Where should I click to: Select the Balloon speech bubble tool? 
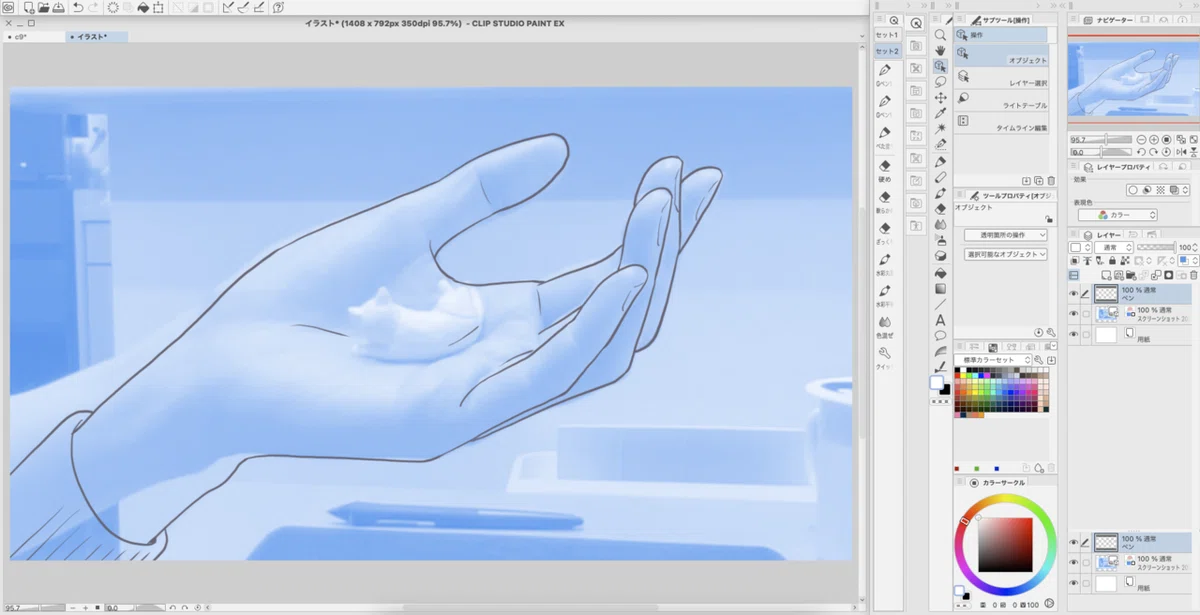click(940, 336)
